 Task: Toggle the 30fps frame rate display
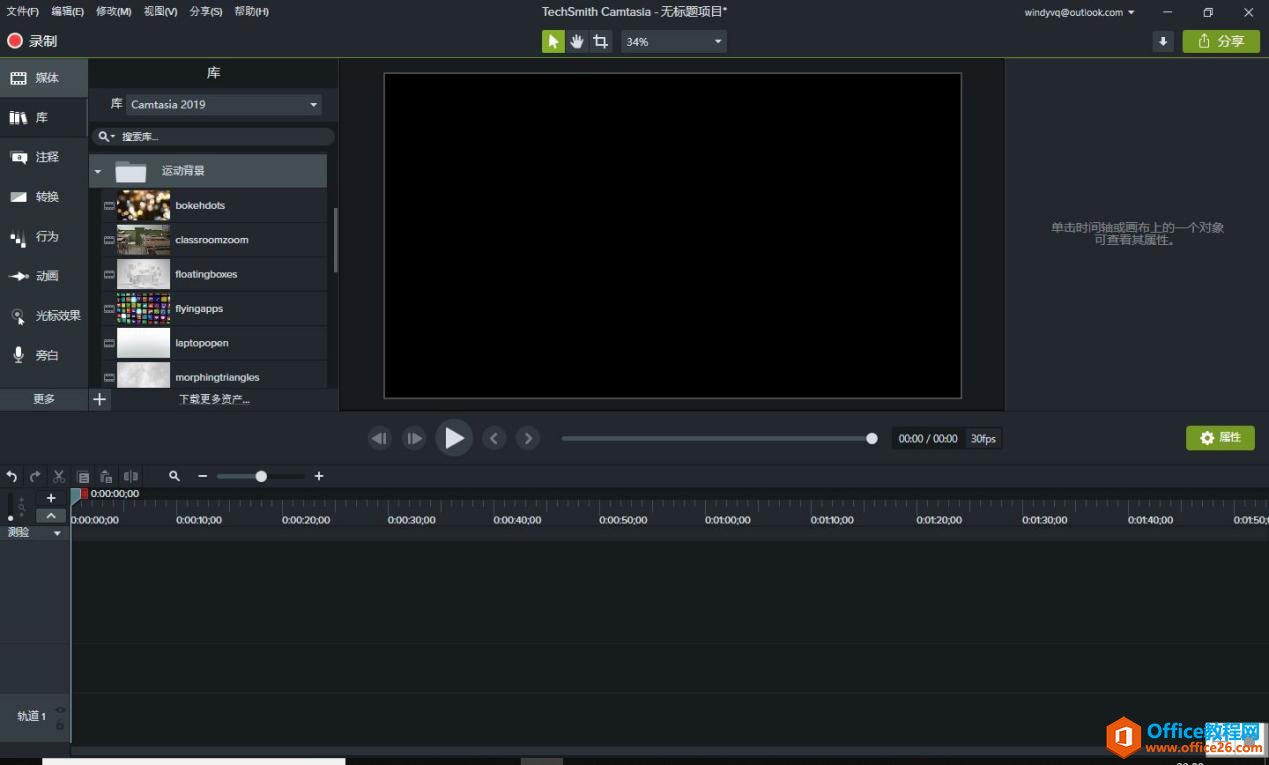point(983,438)
